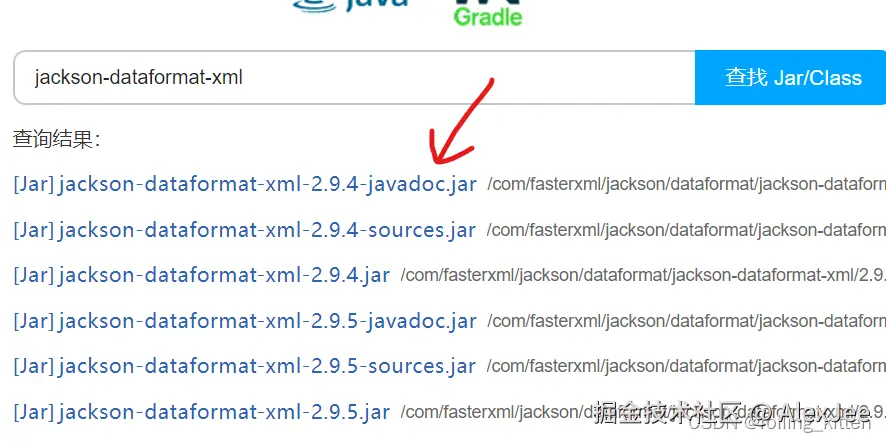The height and width of the screenshot is (442, 886).
Task: Click the Java logo at top
Action: [350, 6]
